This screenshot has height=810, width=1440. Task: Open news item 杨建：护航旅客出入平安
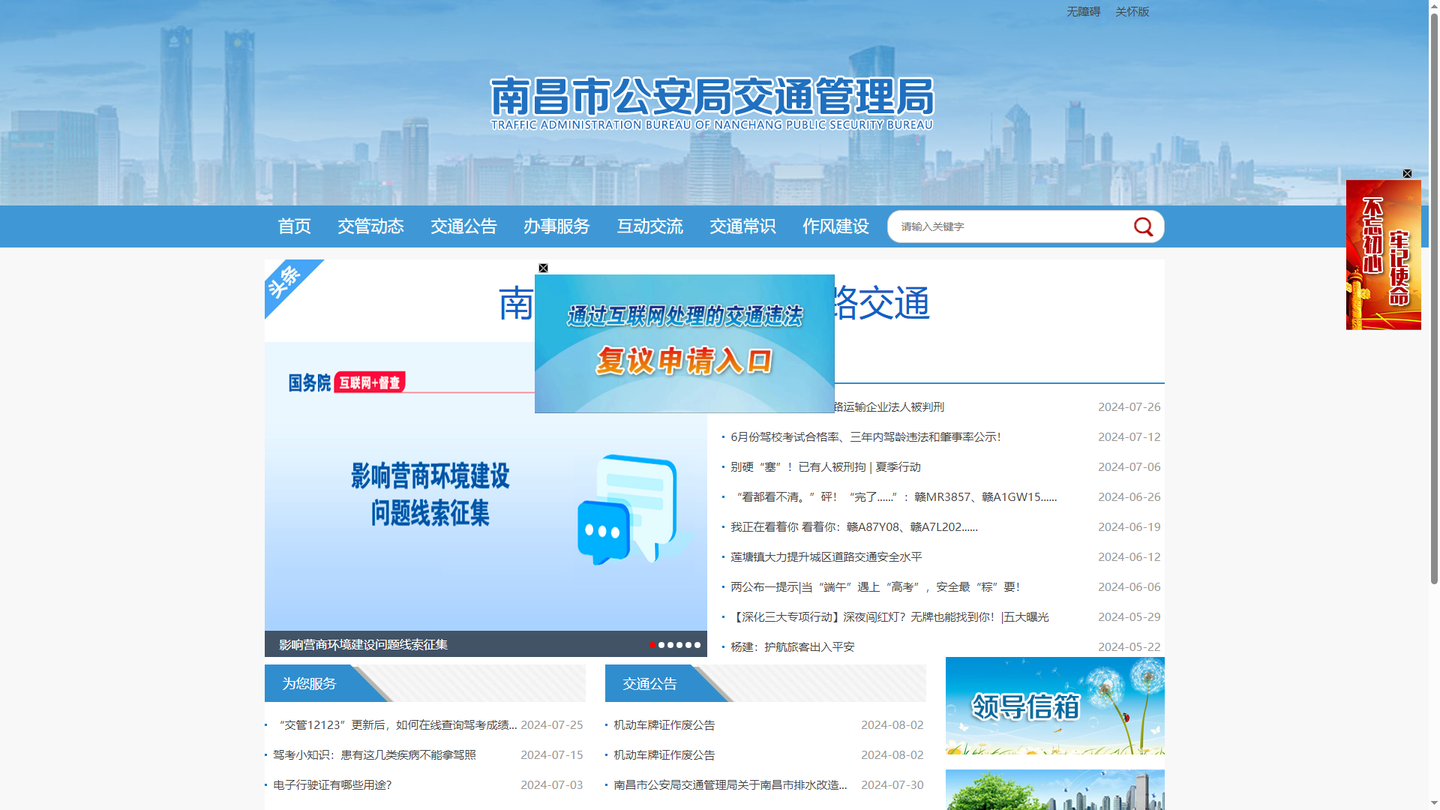[x=792, y=647]
